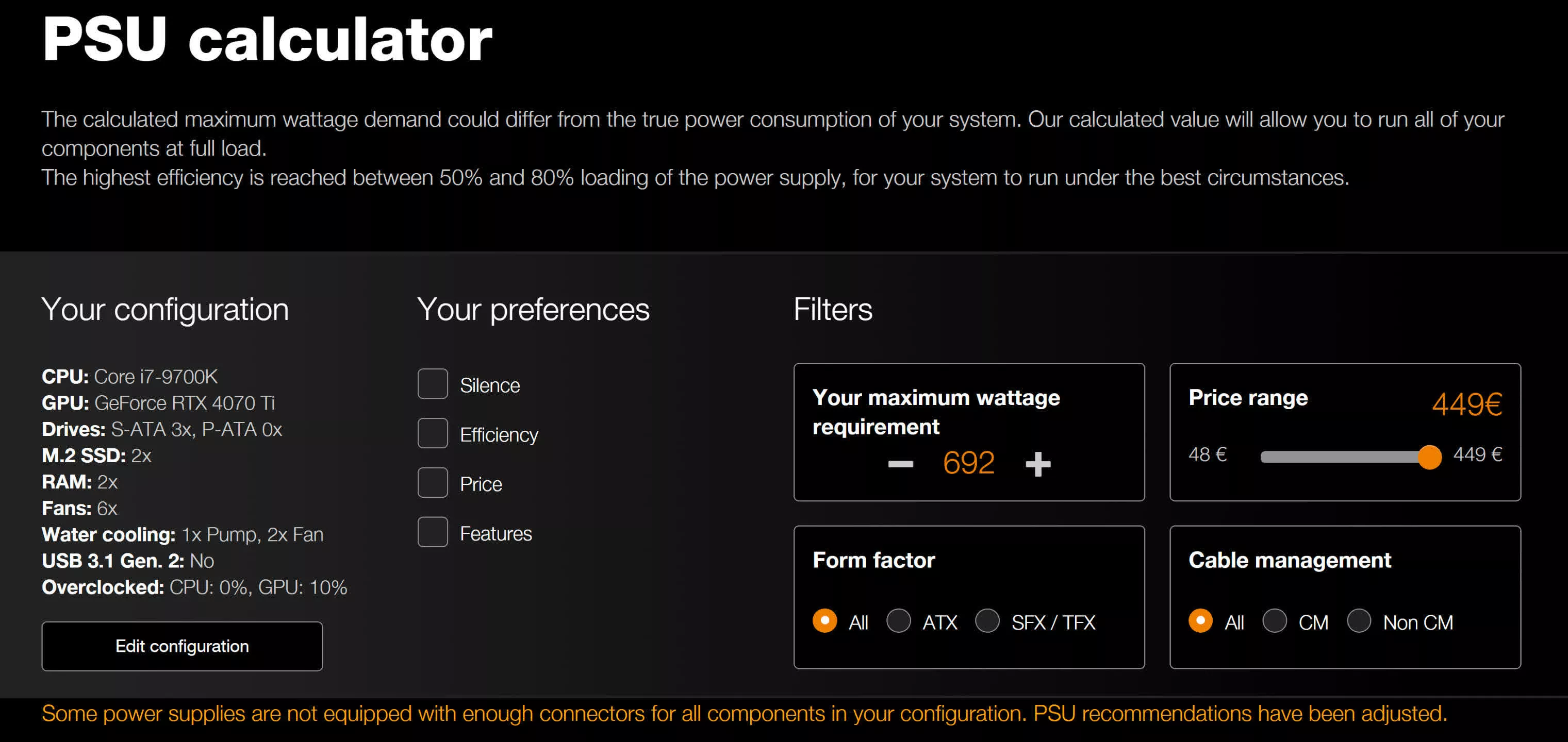
Task: Enable the Silence preference checkbox
Action: (x=432, y=384)
